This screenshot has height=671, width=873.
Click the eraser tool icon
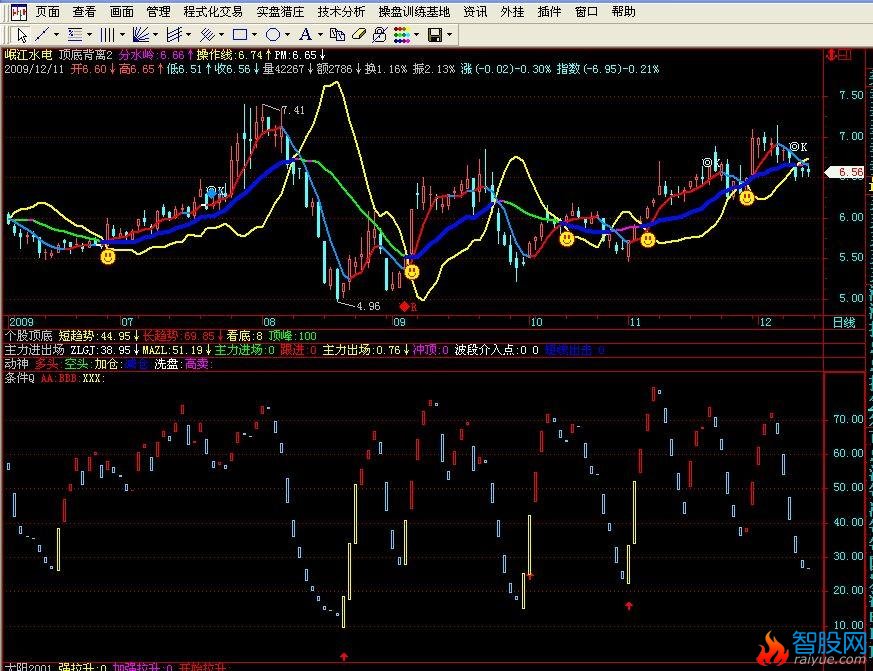click(357, 35)
